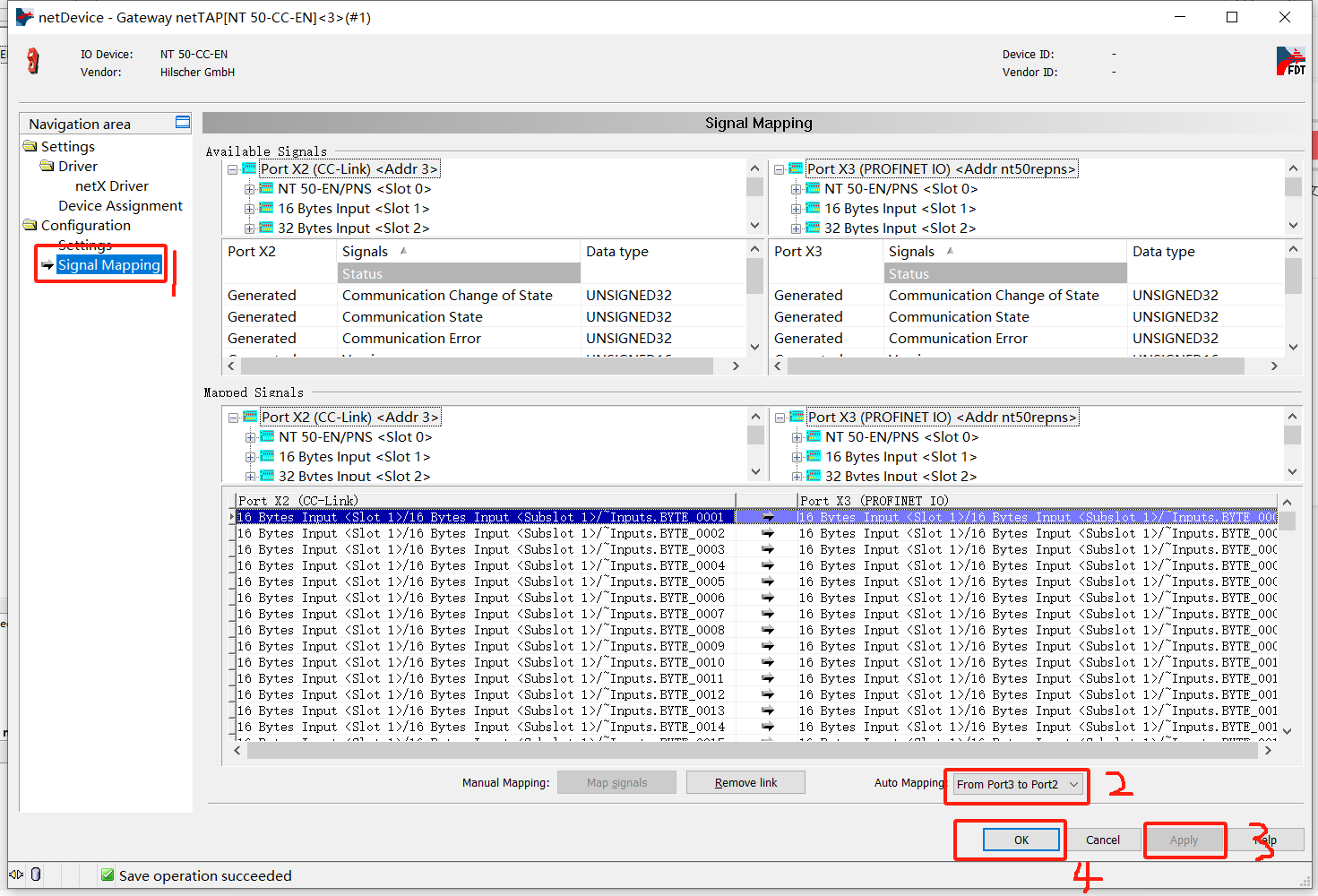Collapse Port X2 (CC-Link) in Available Signals
1318x896 pixels.
coord(233,169)
